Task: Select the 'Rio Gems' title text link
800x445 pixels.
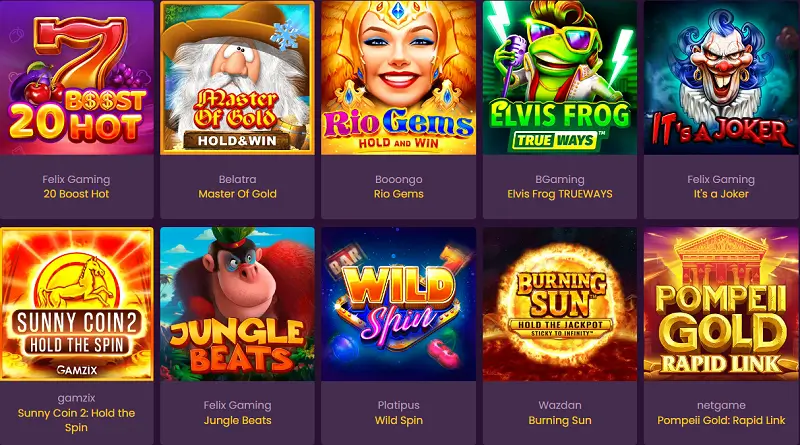Action: (x=398, y=194)
